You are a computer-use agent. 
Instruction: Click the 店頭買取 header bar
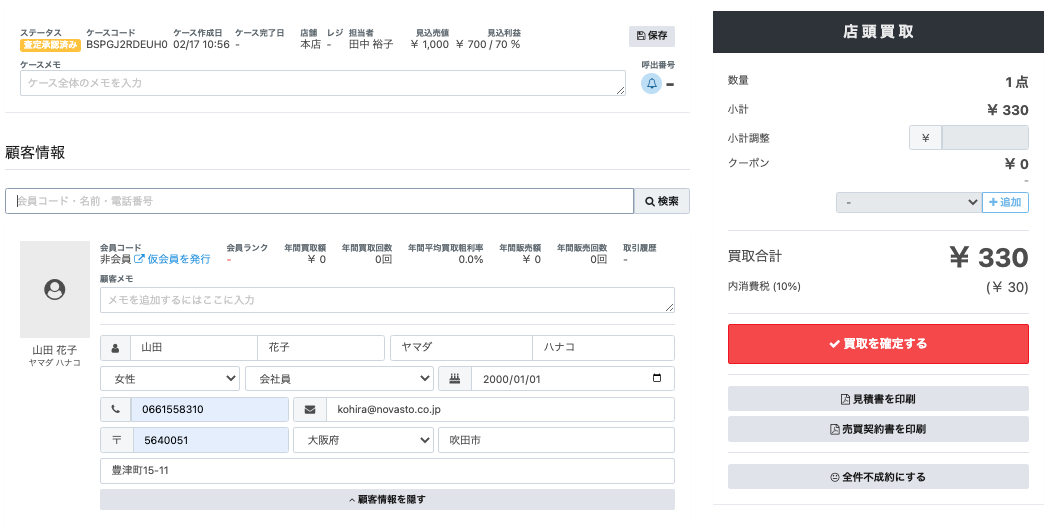(878, 32)
